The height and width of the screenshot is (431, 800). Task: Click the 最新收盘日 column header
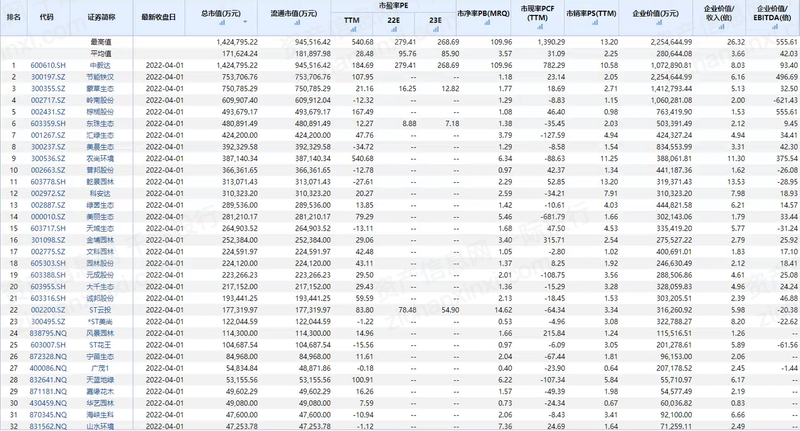pos(157,17)
